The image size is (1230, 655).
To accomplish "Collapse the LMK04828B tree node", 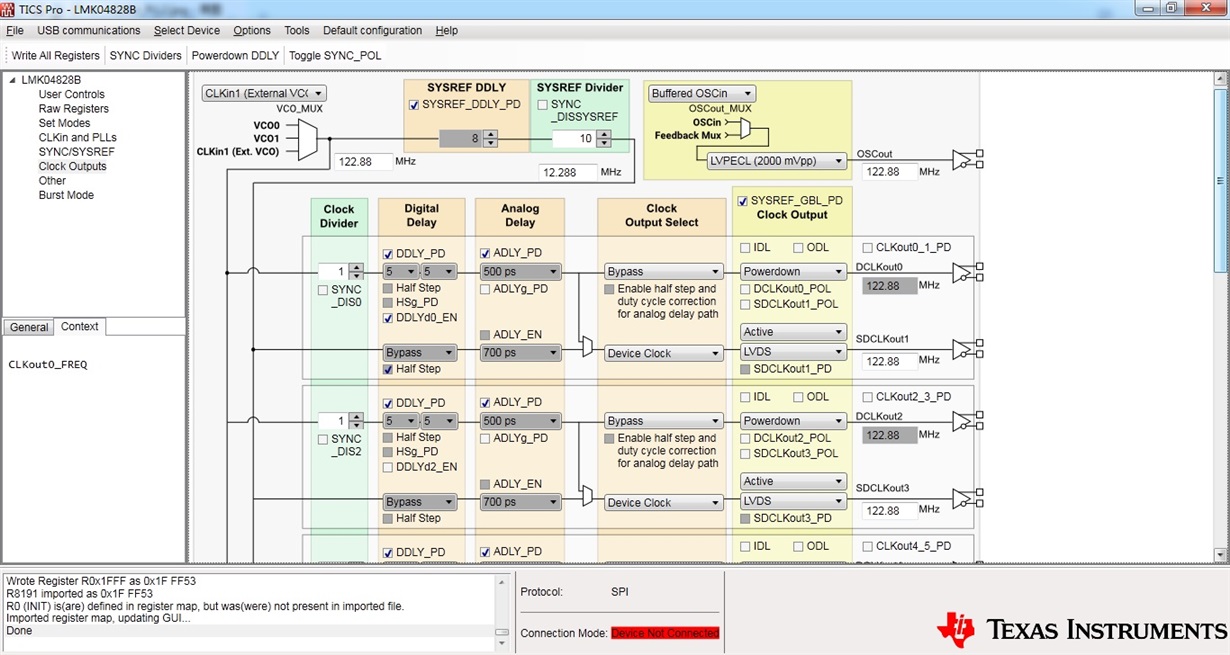I will click(12, 80).
